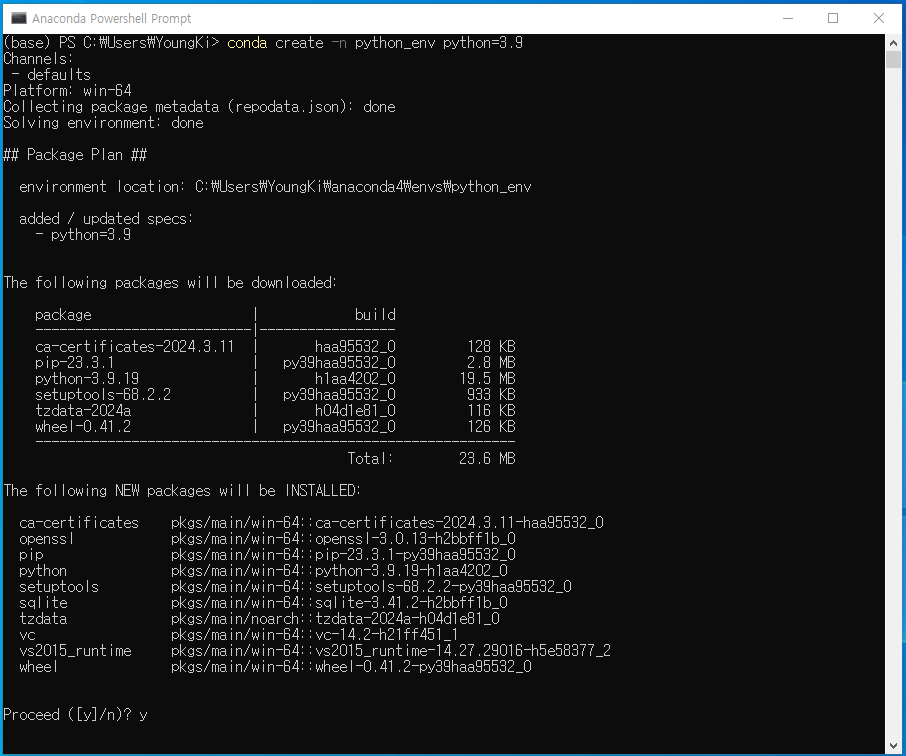Click the 'Proceed ([y]/n)?' prompt

click(67, 716)
